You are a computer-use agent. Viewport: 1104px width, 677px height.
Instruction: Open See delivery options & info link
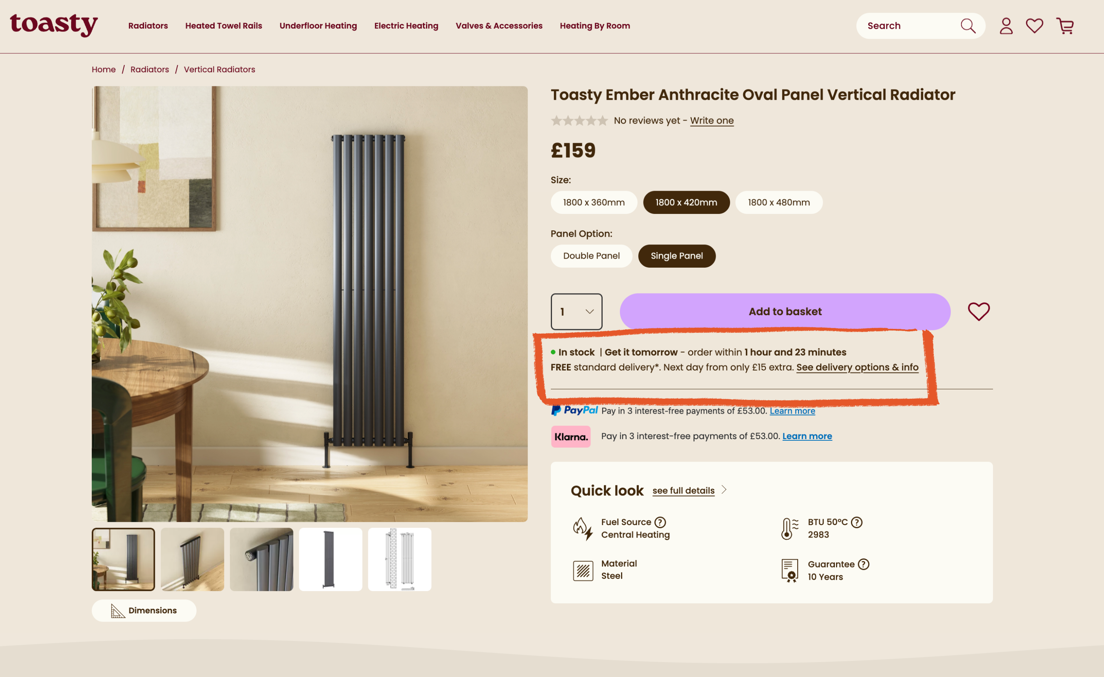(x=857, y=367)
